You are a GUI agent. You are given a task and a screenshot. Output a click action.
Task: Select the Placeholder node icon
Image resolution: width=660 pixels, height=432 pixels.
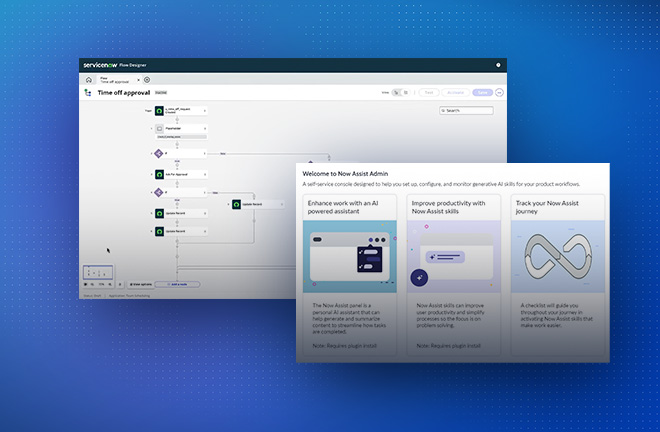pyautogui.click(x=159, y=128)
